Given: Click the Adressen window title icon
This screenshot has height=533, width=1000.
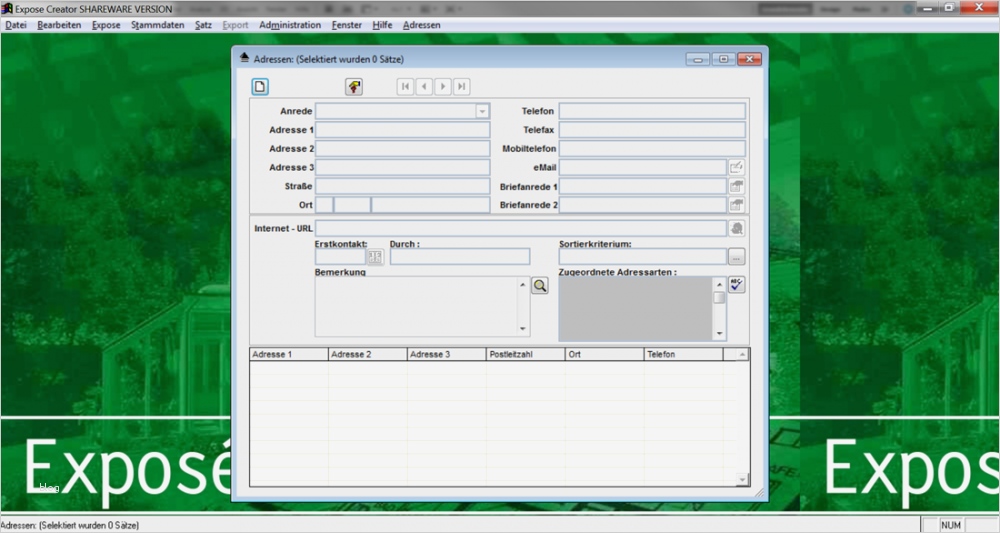Looking at the screenshot, I should pos(244,59).
